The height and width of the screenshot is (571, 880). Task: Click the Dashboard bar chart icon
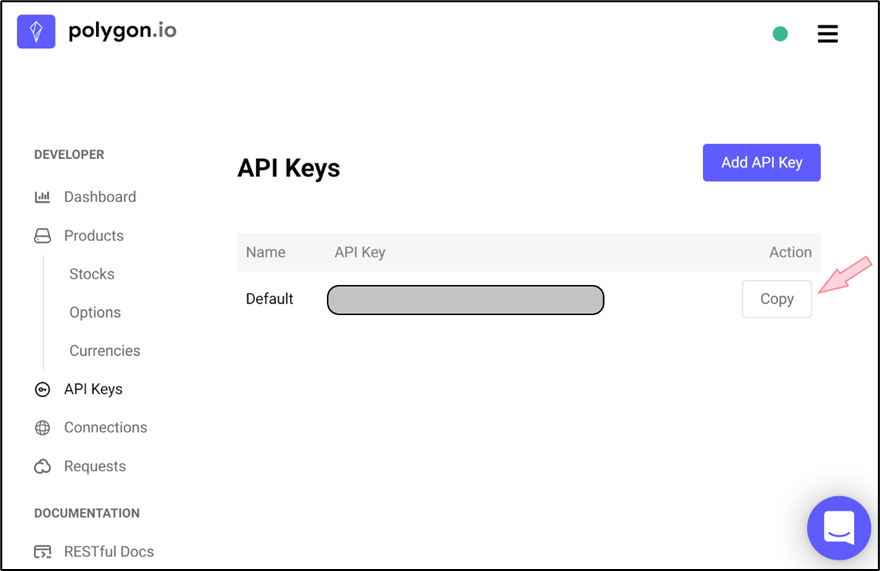[x=42, y=197]
